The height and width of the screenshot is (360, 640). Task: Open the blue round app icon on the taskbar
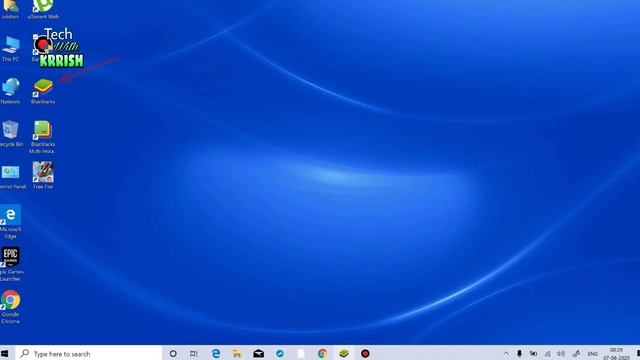click(280, 353)
